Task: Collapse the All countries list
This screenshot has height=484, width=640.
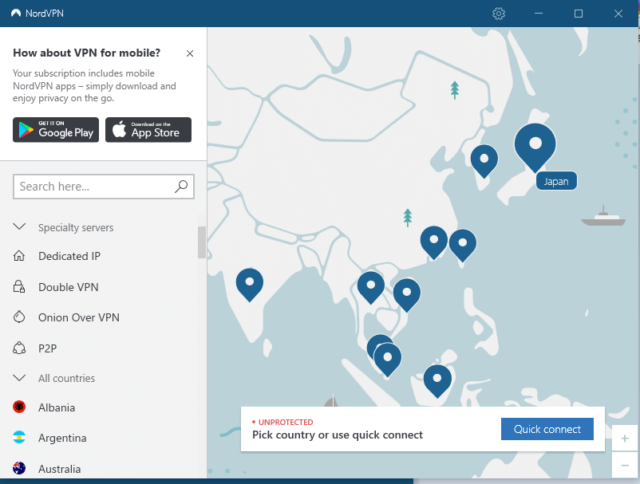Action: pos(19,378)
